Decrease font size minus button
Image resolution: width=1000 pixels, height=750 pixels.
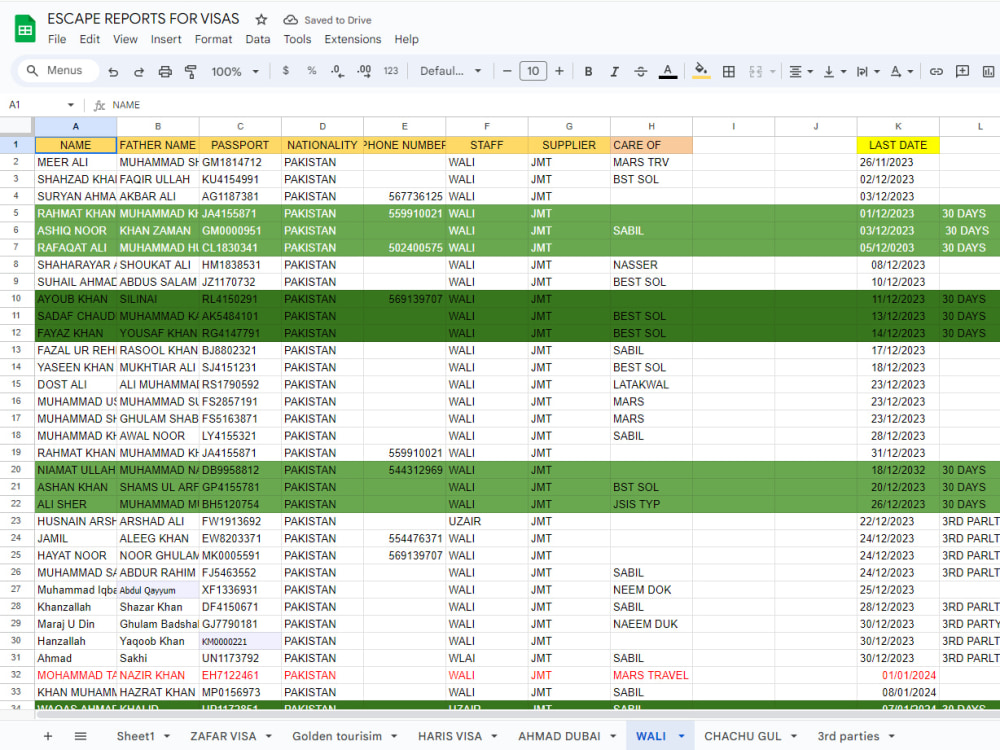(x=507, y=71)
